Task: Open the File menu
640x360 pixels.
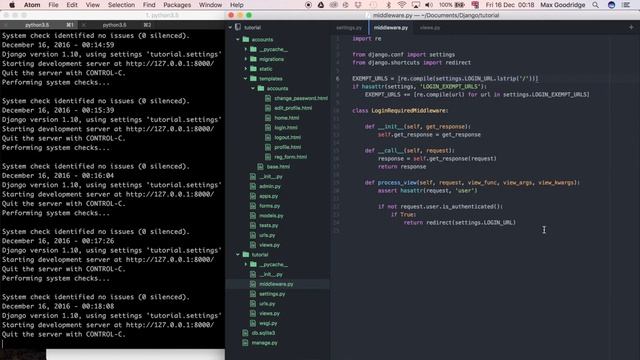Action: (x=53, y=5)
